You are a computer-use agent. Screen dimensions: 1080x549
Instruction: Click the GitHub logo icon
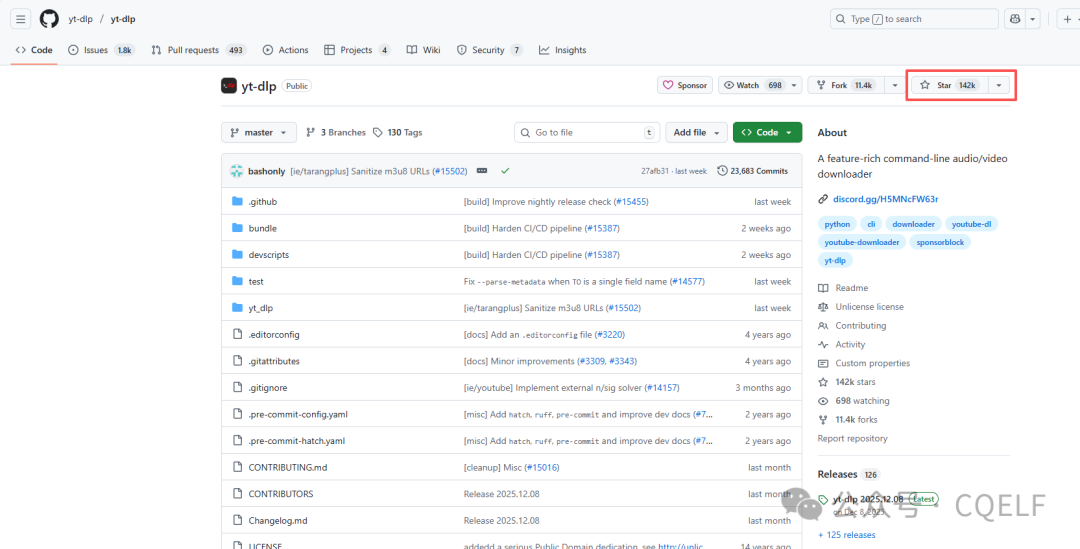(49, 19)
